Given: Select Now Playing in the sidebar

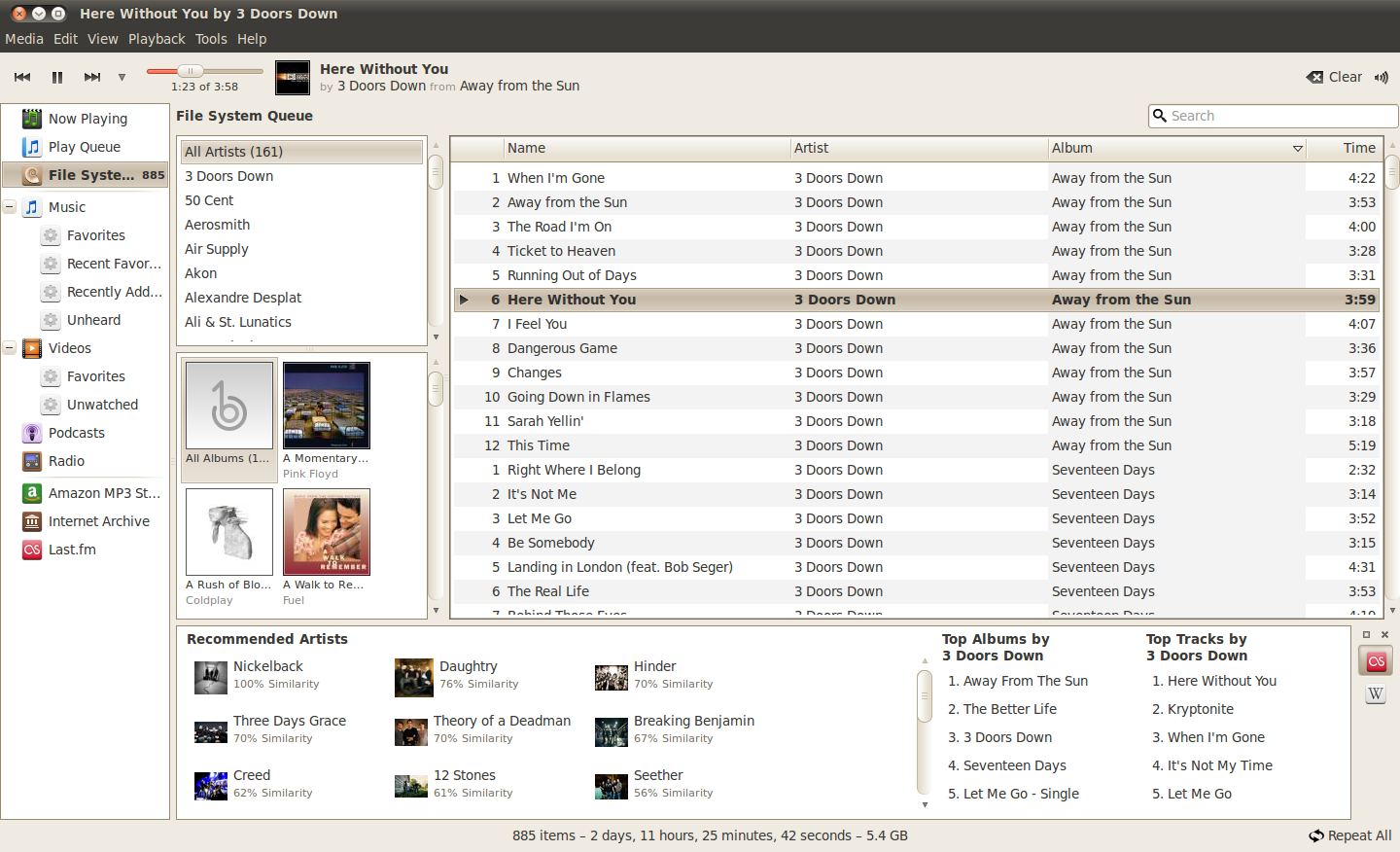Looking at the screenshot, I should [85, 119].
